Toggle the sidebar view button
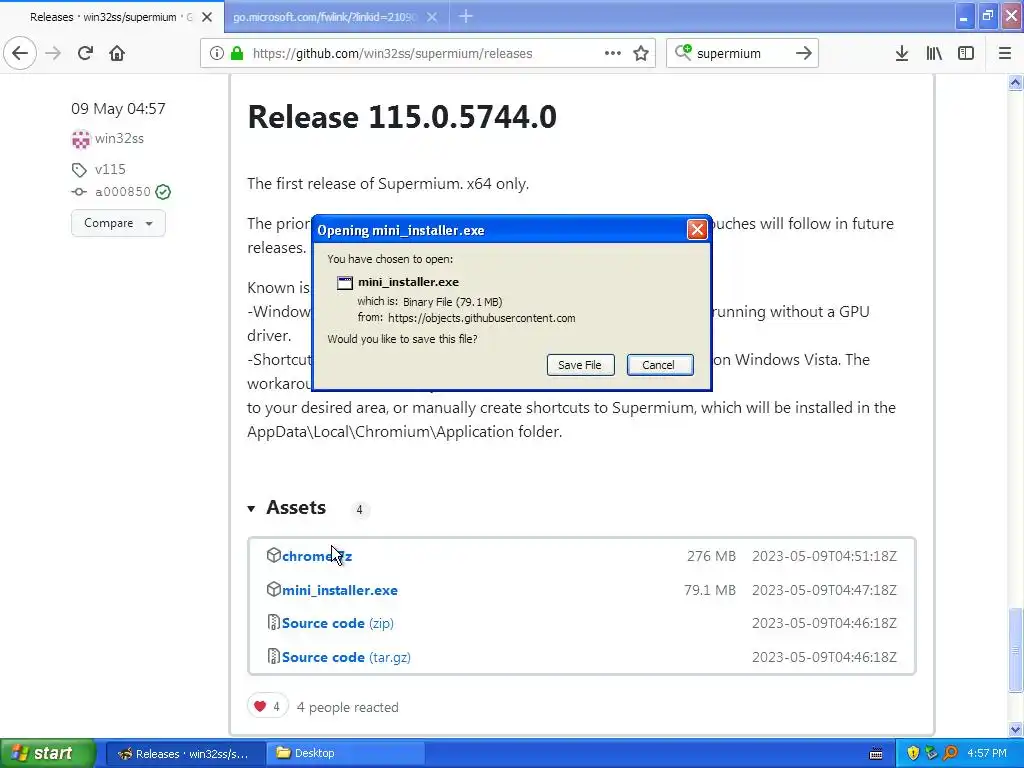Image resolution: width=1024 pixels, height=768 pixels. click(966, 54)
